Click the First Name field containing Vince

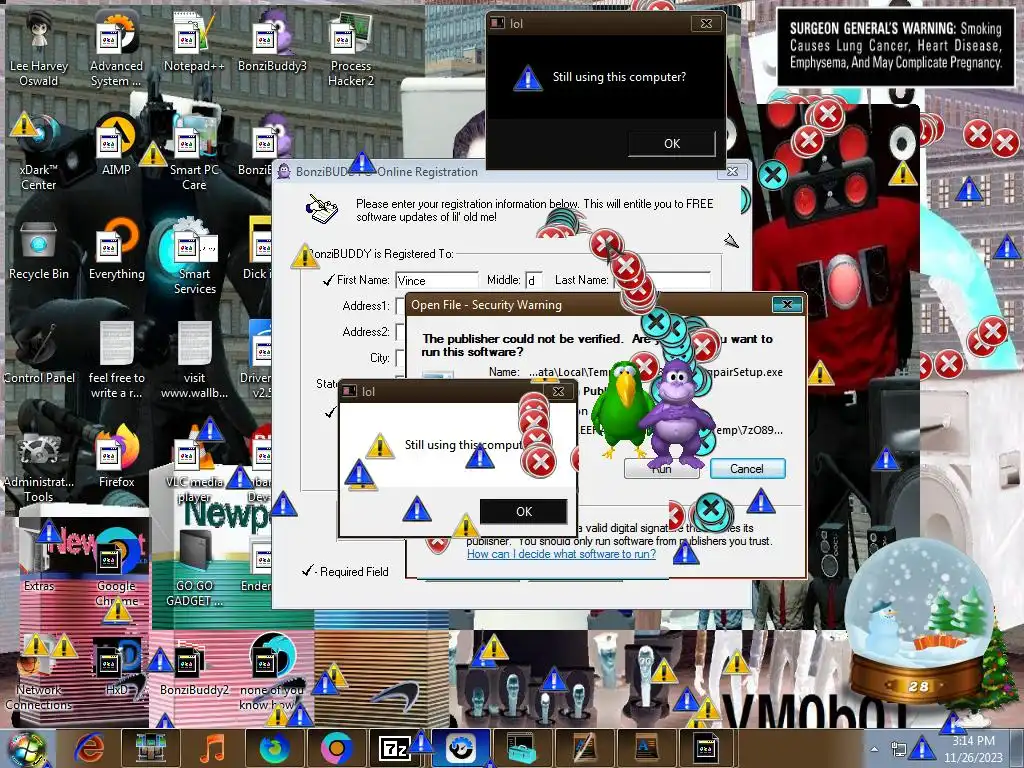436,280
